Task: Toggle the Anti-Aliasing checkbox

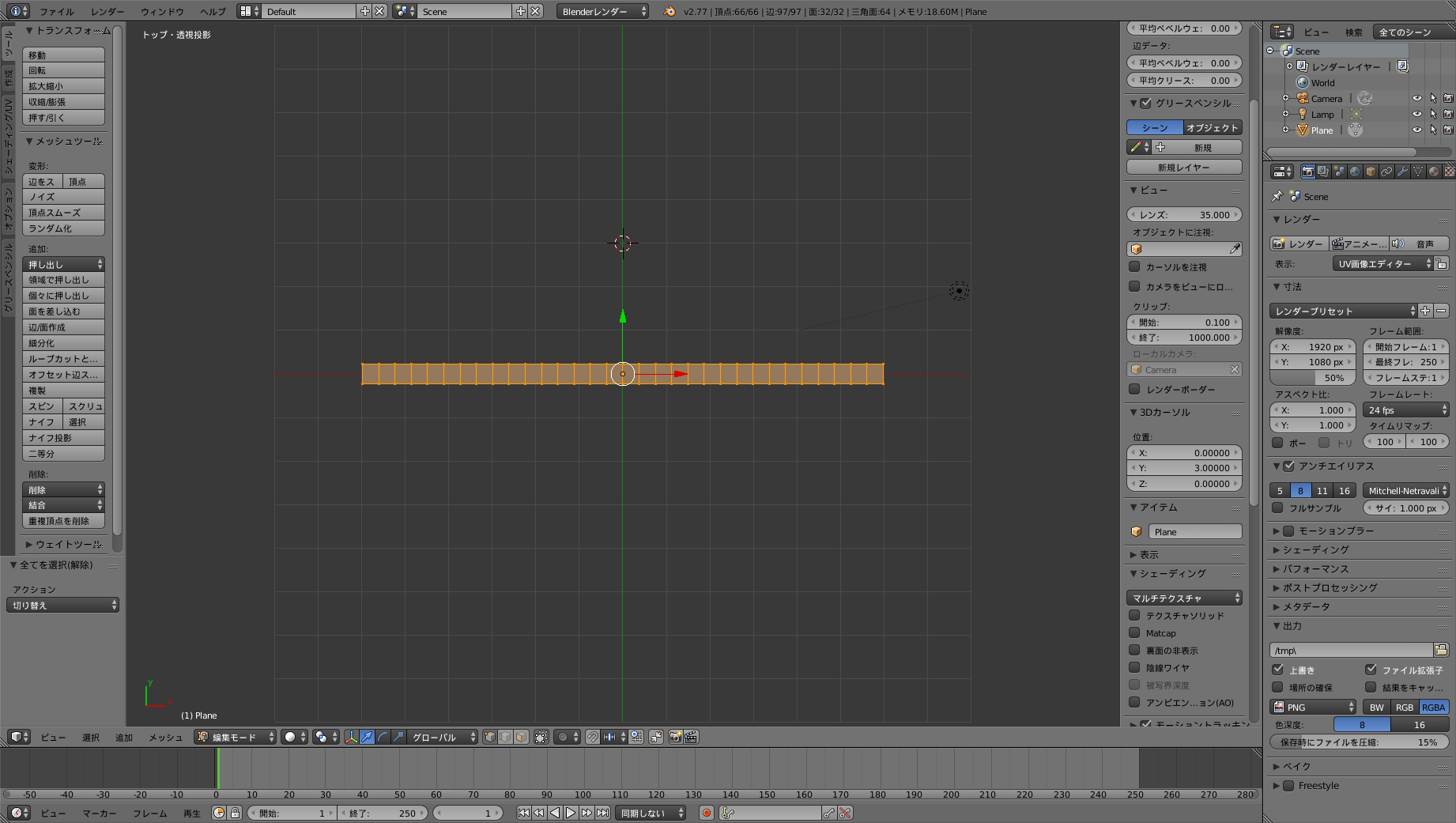Action: 1288,466
